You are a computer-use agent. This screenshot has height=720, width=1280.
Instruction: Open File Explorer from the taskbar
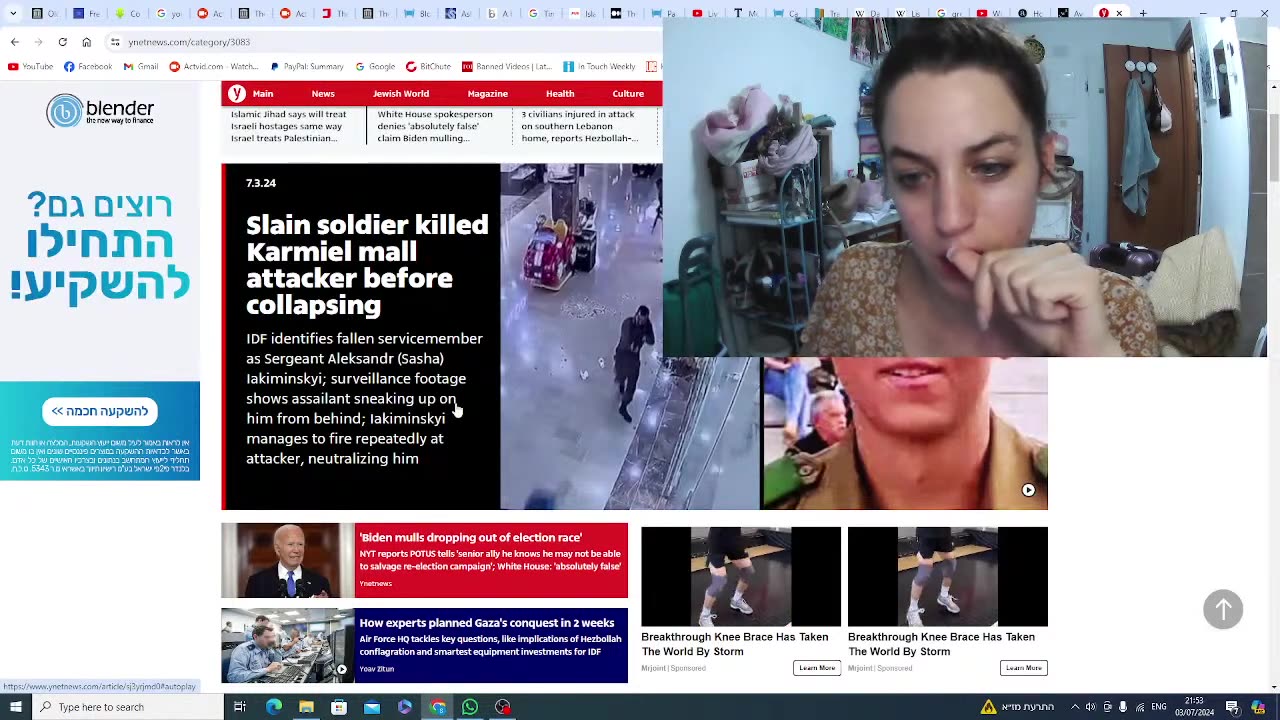click(306, 707)
